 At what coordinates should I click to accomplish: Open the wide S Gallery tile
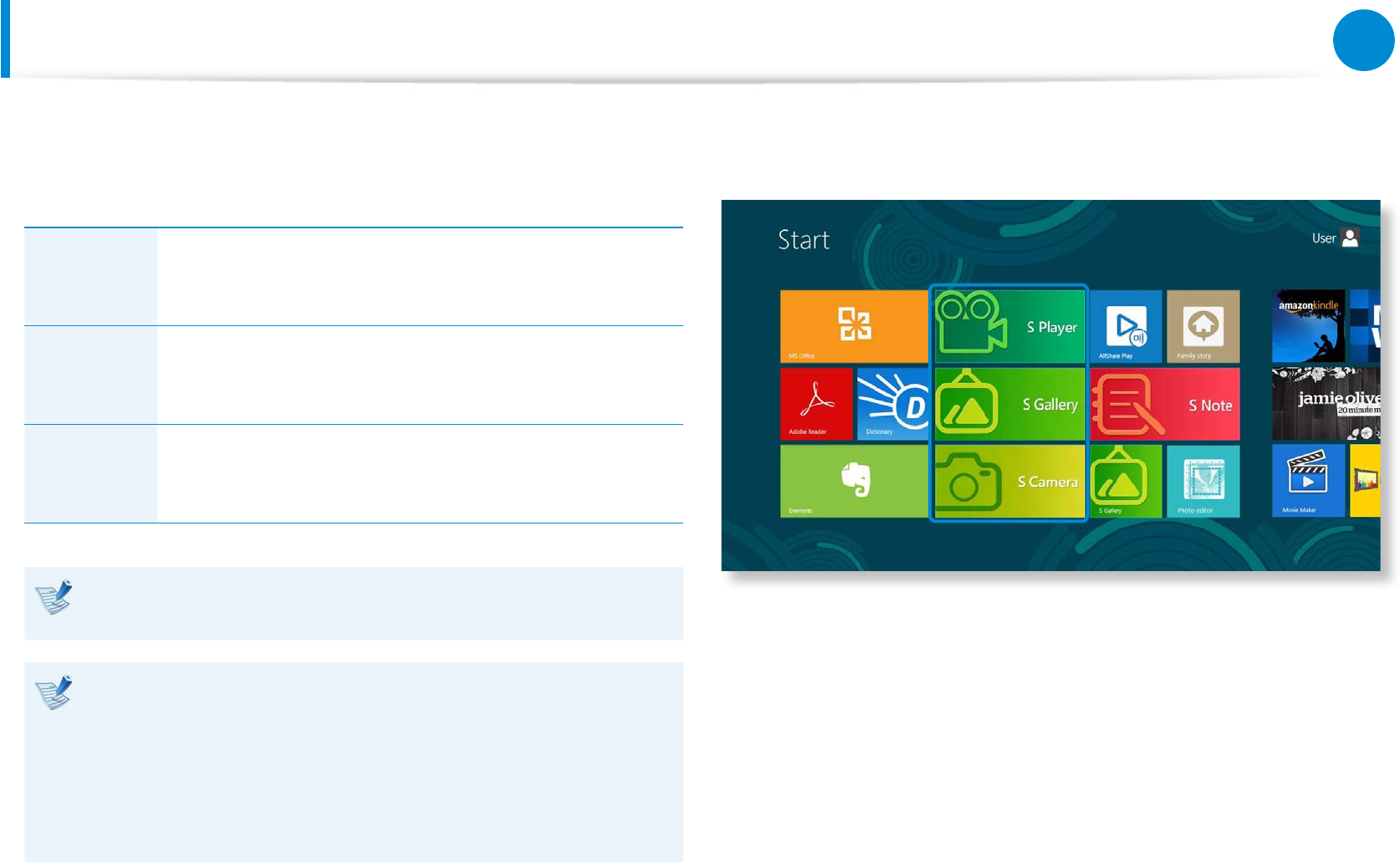(1009, 404)
